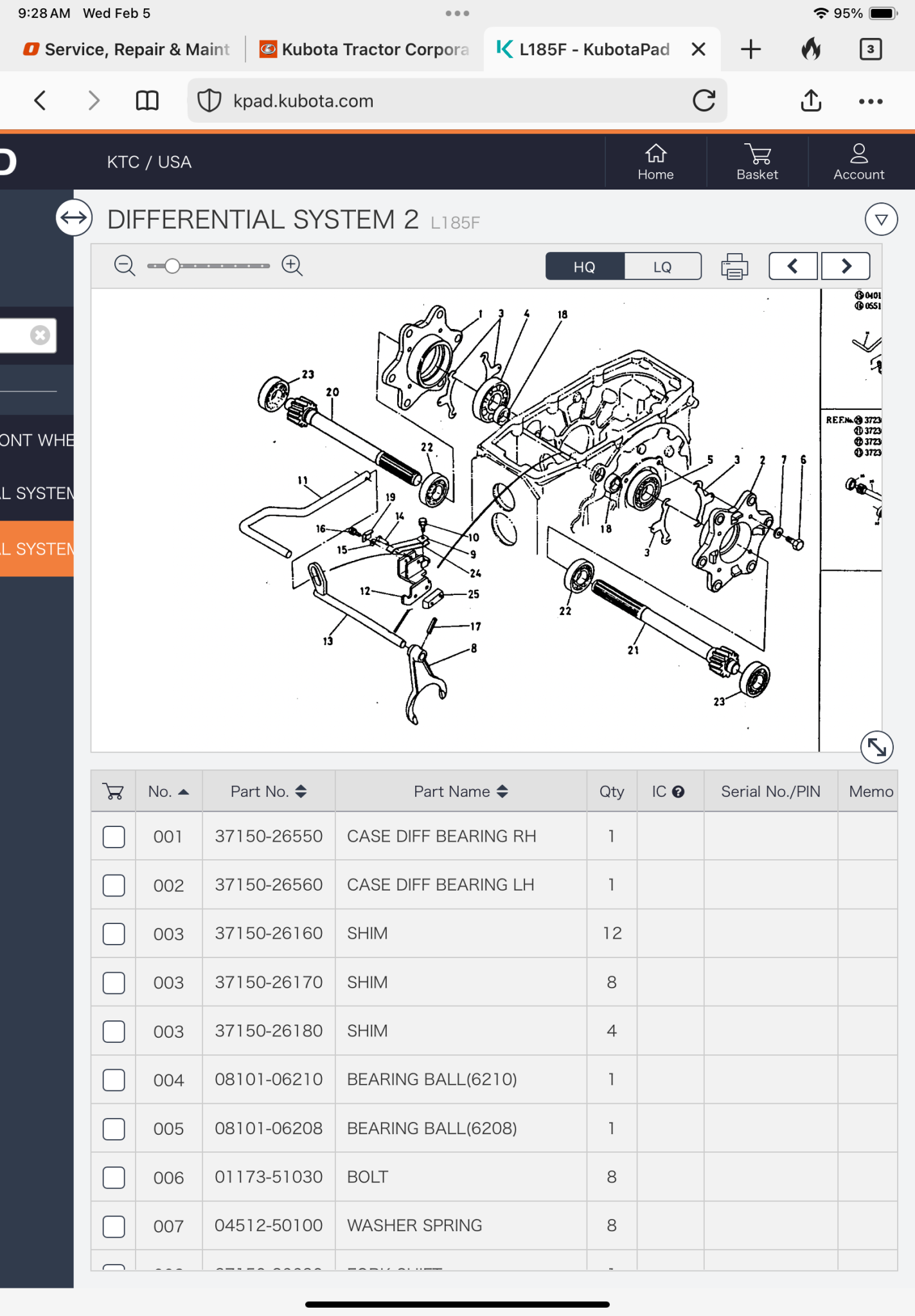Switch to Kubota Tractor Corporation tab
This screenshot has height=1316, width=915.
tap(364, 49)
